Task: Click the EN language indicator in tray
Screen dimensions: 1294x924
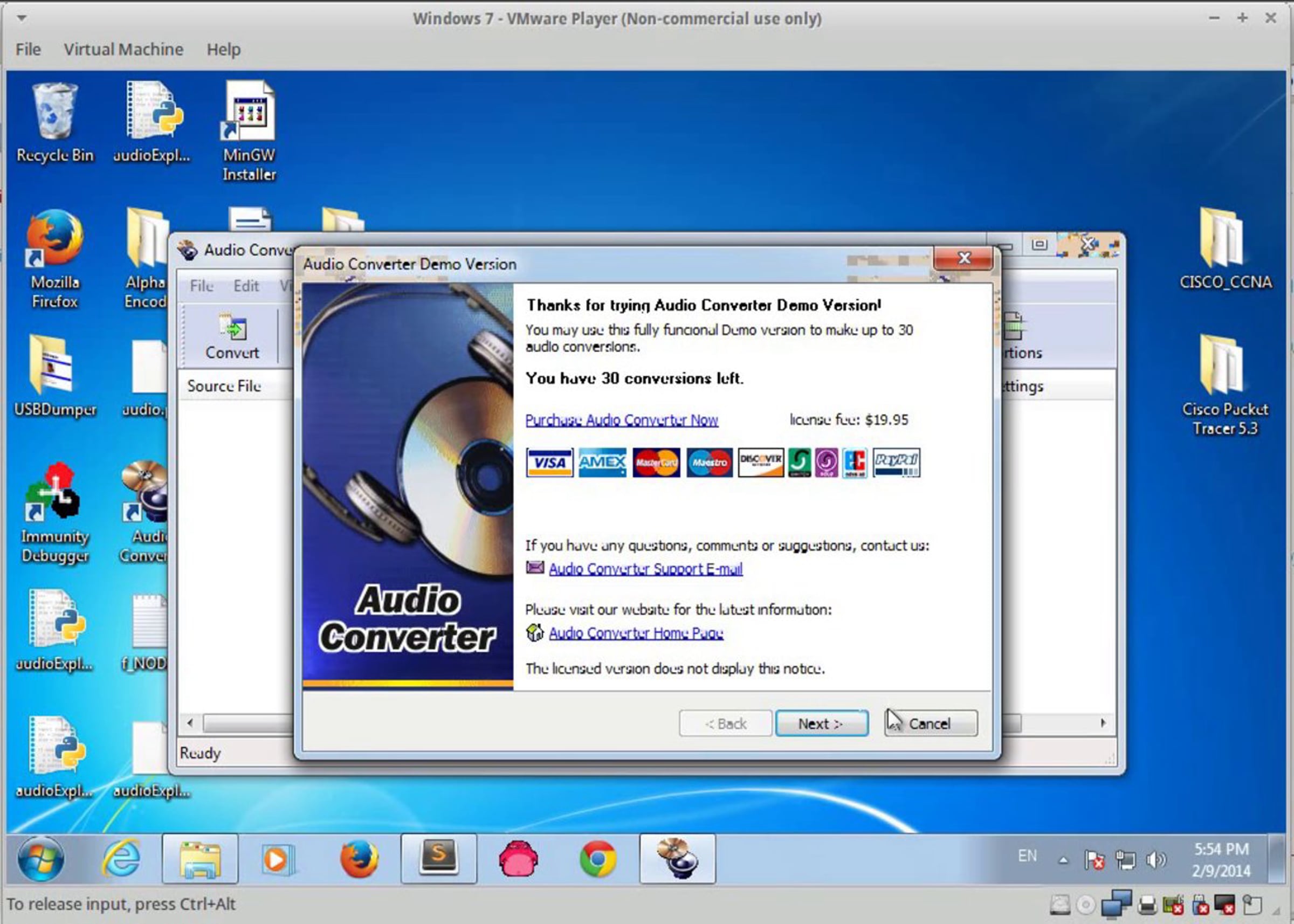Action: (1027, 856)
